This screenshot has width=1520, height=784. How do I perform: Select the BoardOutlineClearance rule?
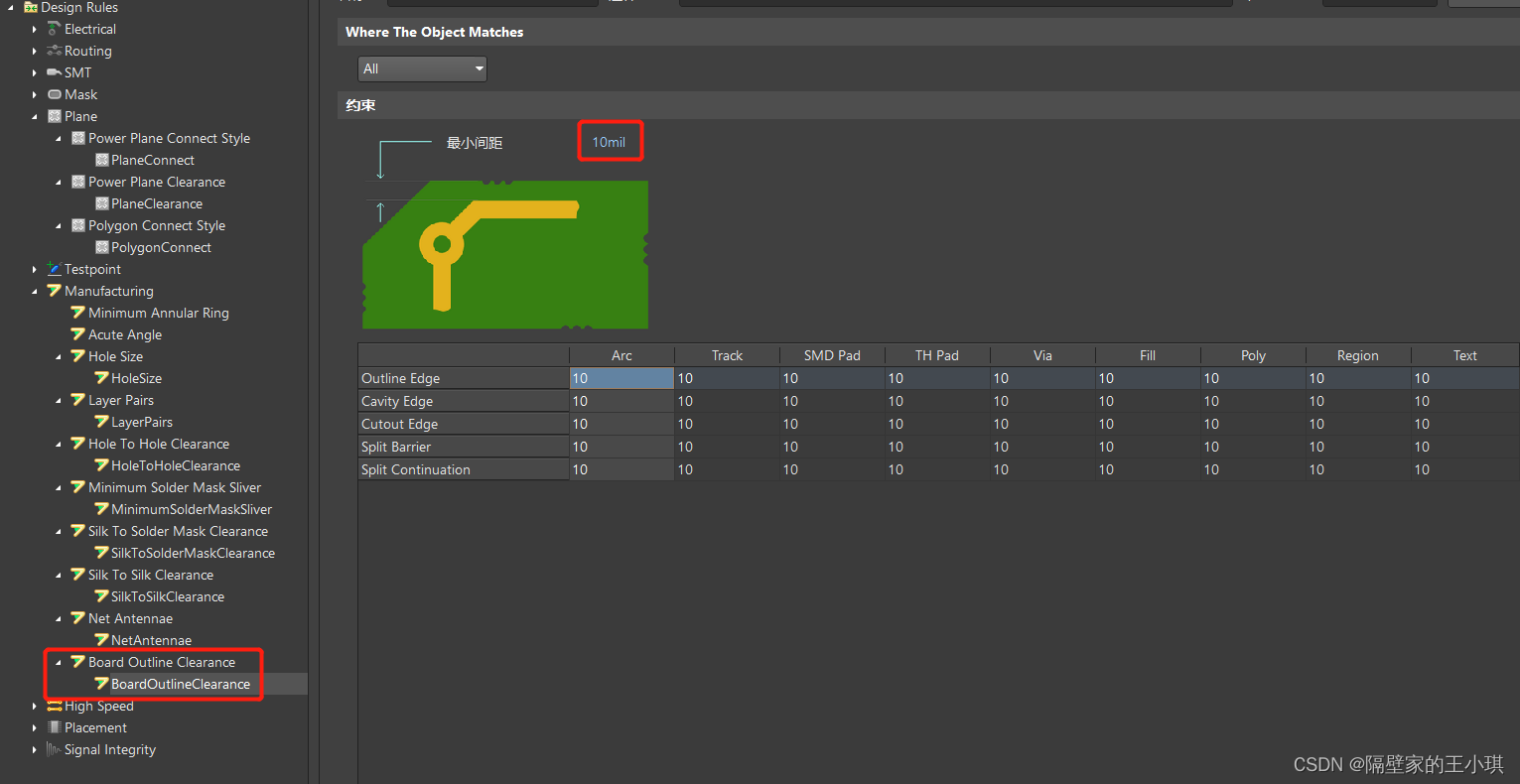click(180, 684)
